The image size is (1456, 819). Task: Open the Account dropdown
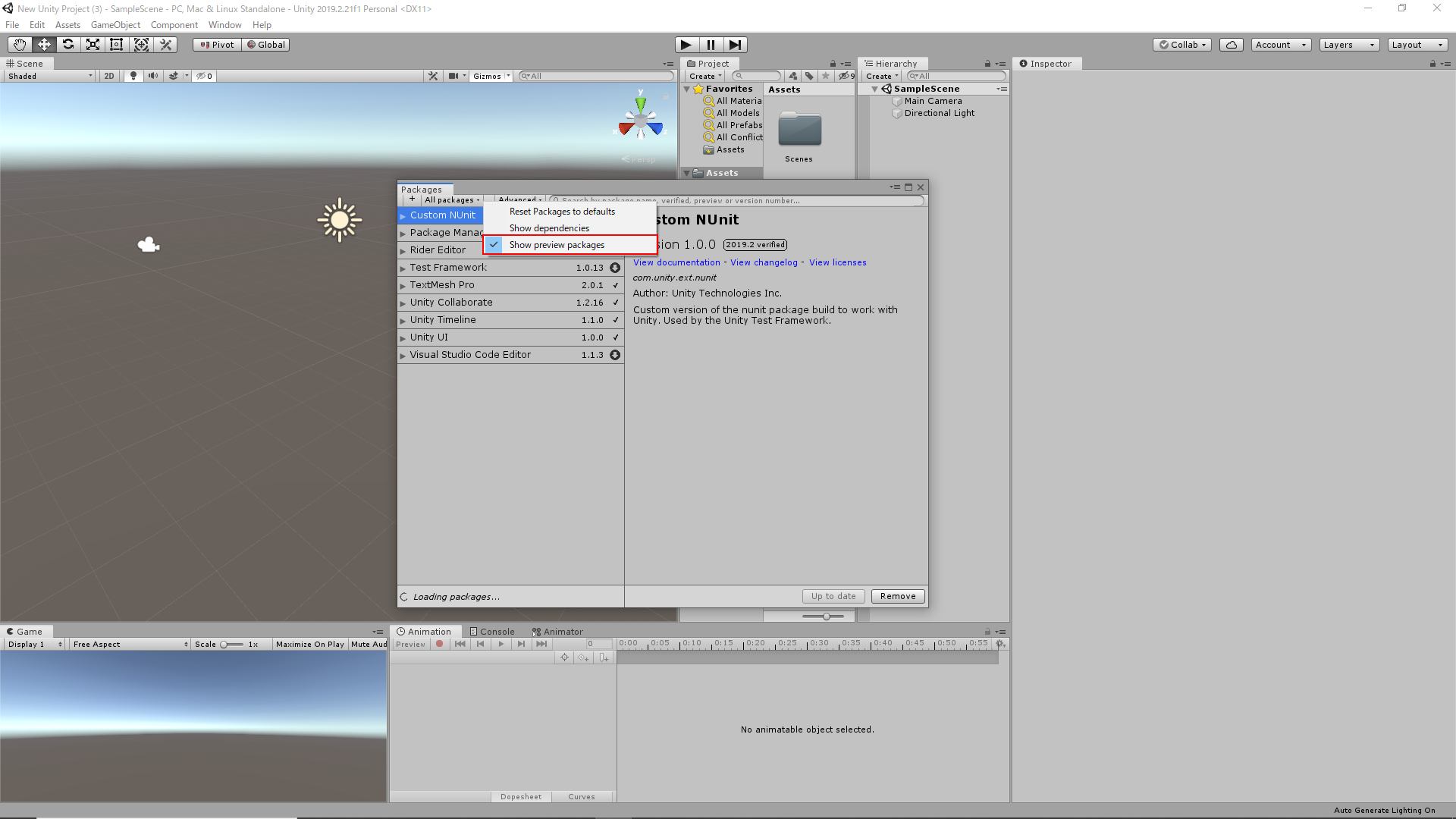[1281, 45]
